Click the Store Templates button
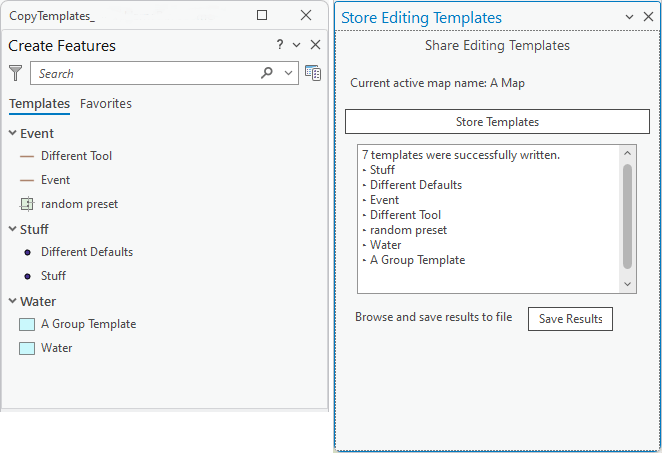Viewport: 668px width, 453px height. tap(497, 122)
